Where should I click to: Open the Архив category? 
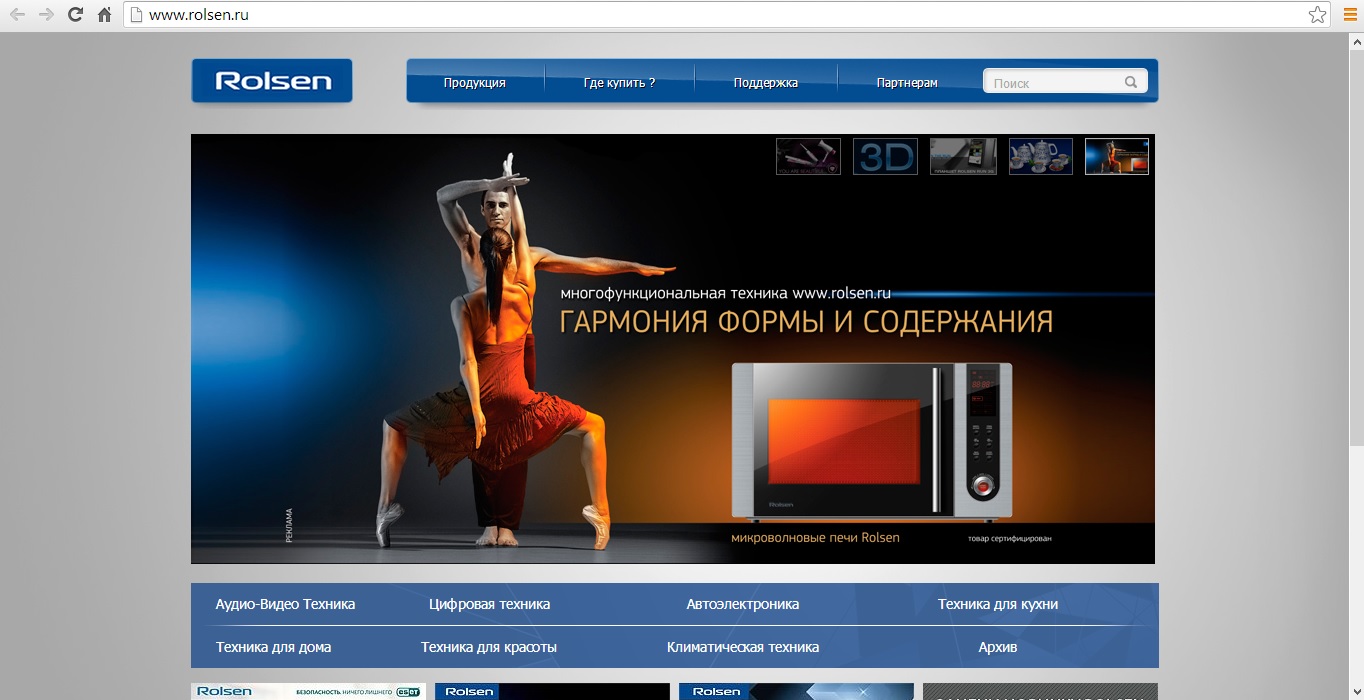(998, 647)
